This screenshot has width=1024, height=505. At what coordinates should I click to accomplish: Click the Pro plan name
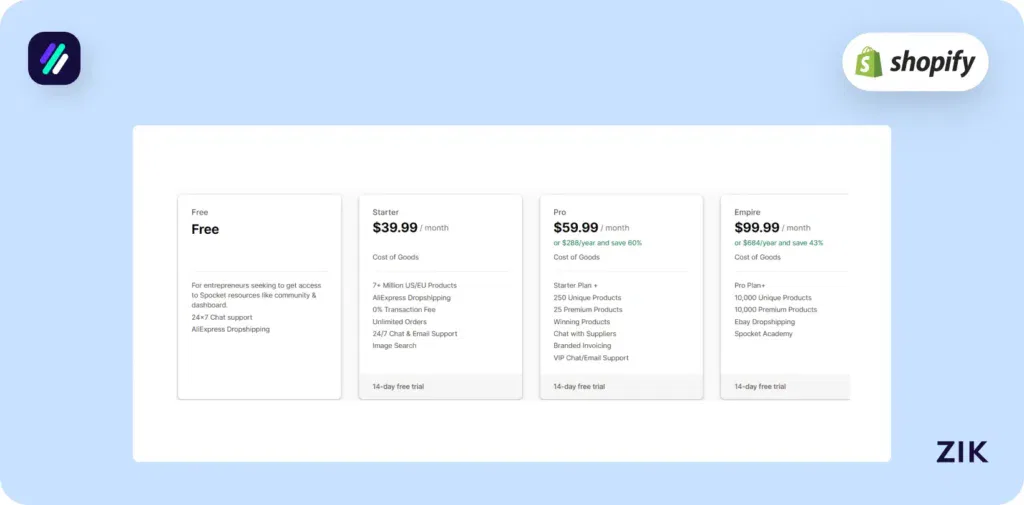tap(560, 212)
